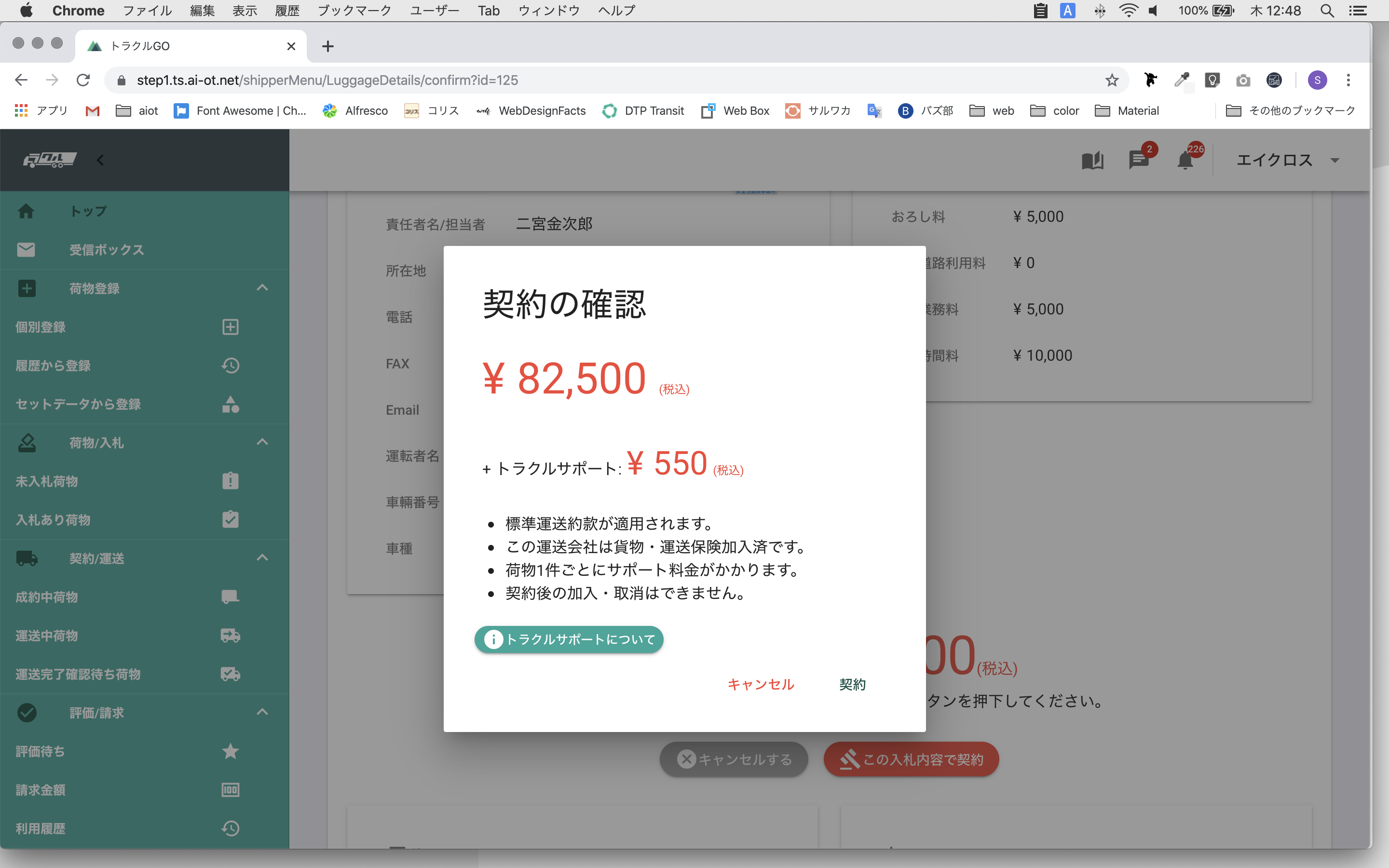Collapse the 荷物/入札 section chevron
Viewport: 1389px width, 868px height.
point(262,442)
